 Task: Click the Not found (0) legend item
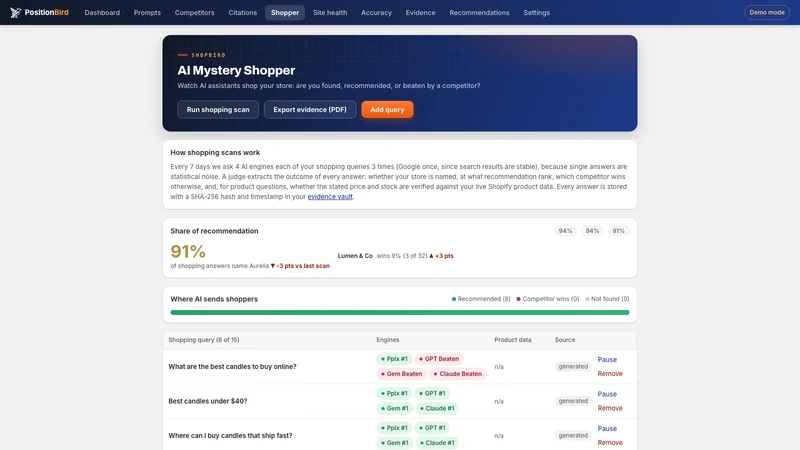[607, 298]
